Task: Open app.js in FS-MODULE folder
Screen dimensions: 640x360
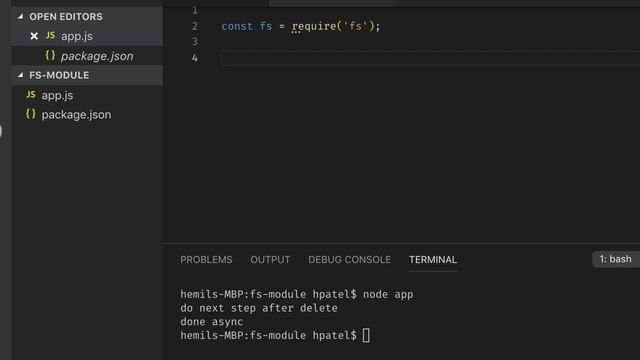Action: tap(58, 96)
